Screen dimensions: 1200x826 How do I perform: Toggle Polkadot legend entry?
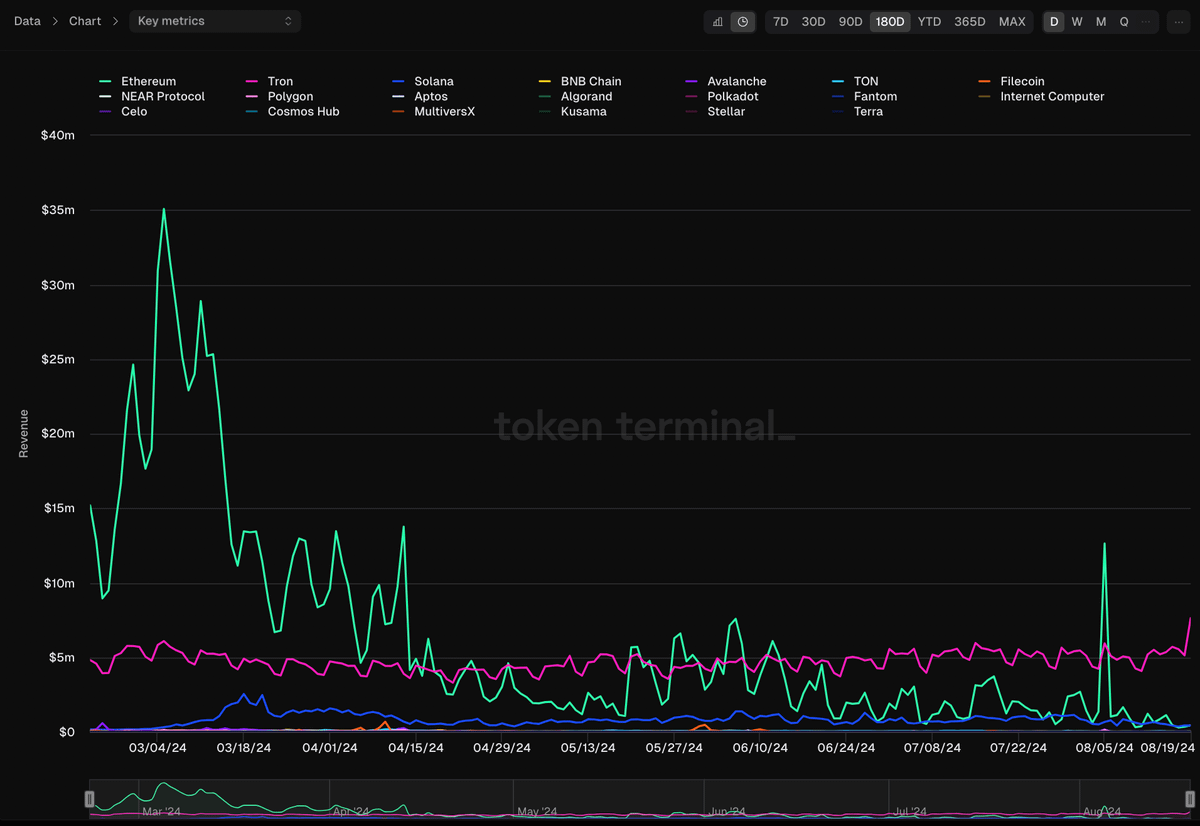point(722,96)
